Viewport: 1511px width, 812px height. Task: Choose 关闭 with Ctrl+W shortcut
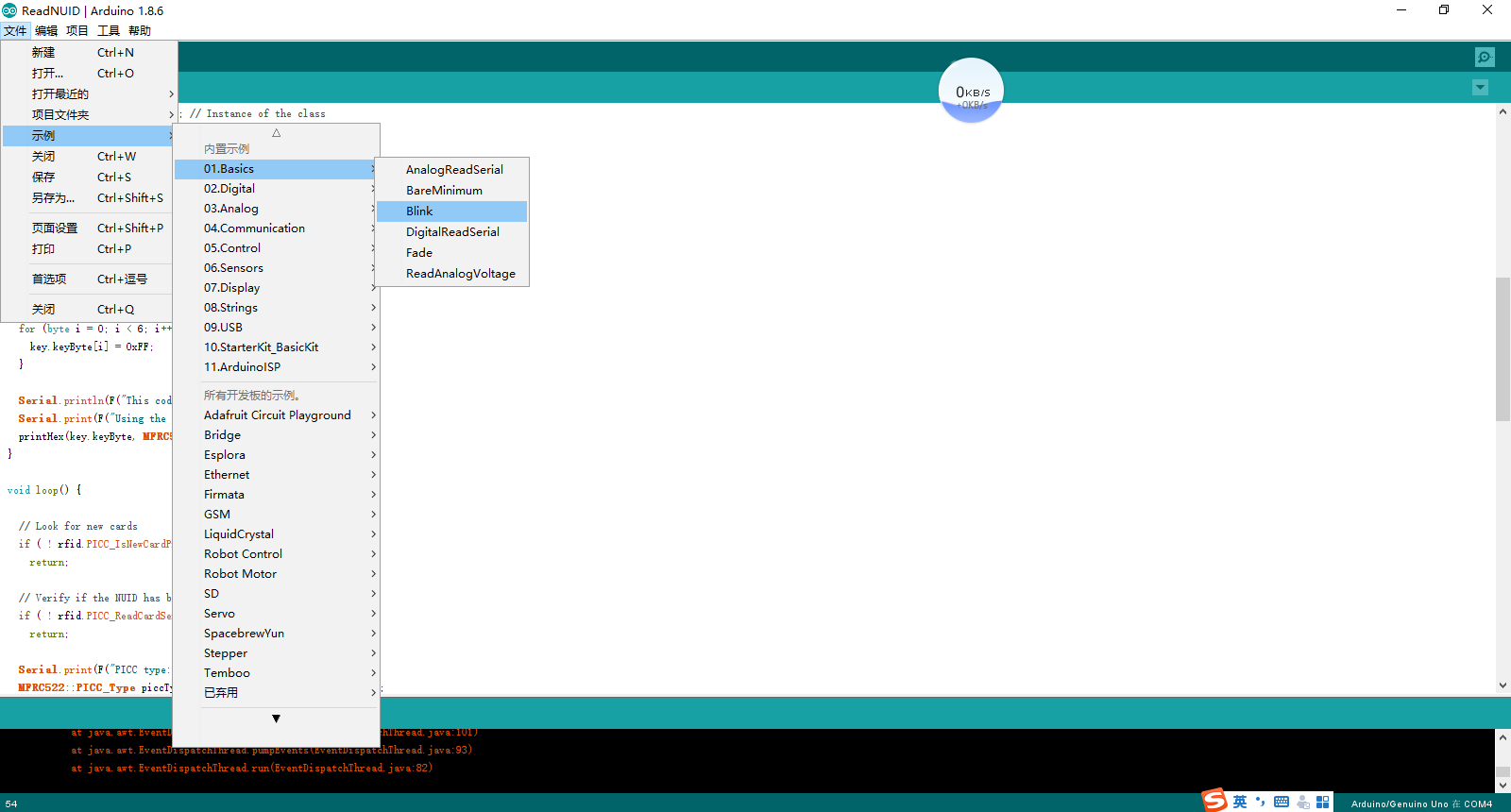click(x=90, y=157)
